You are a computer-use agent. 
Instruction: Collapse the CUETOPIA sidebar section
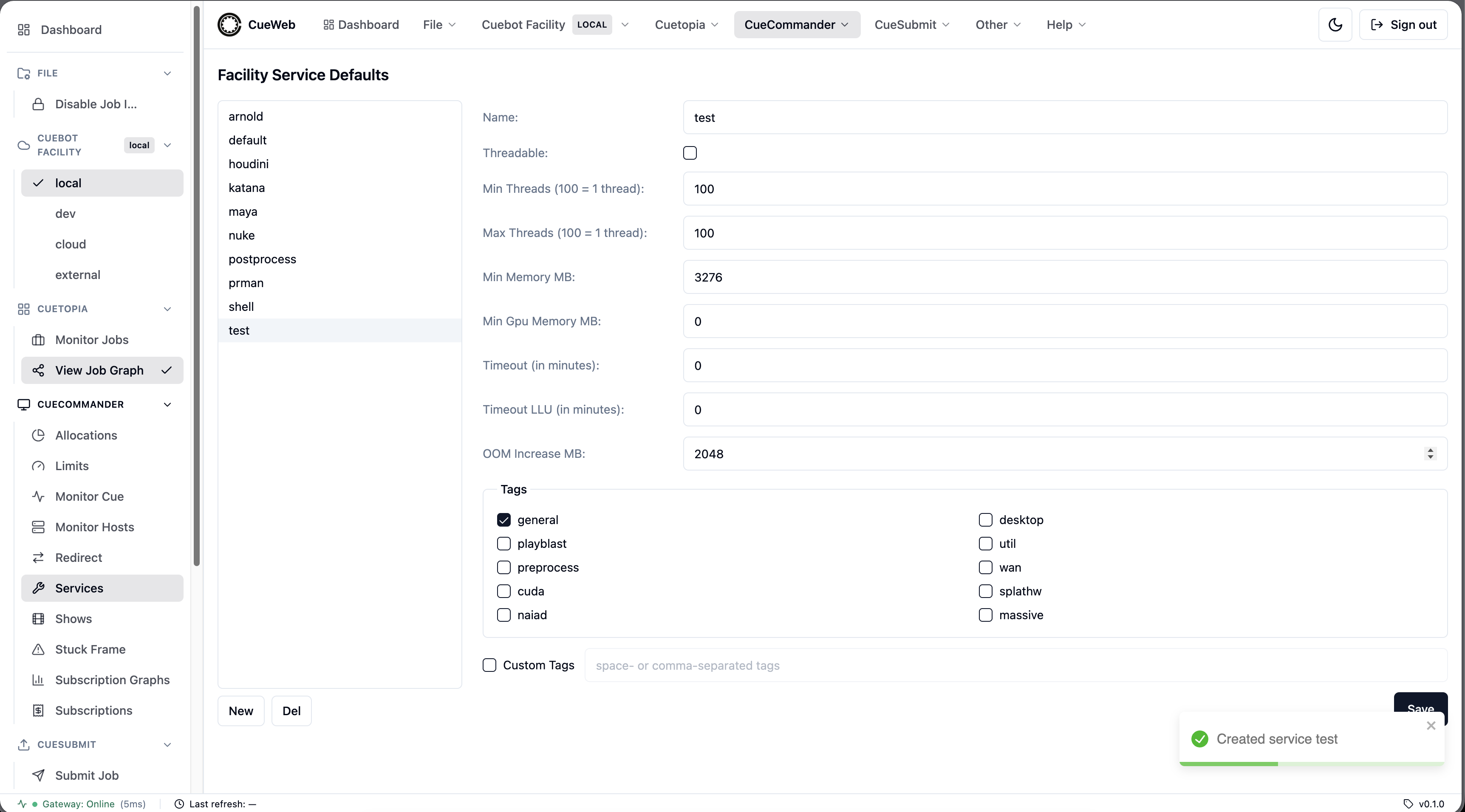tap(167, 309)
